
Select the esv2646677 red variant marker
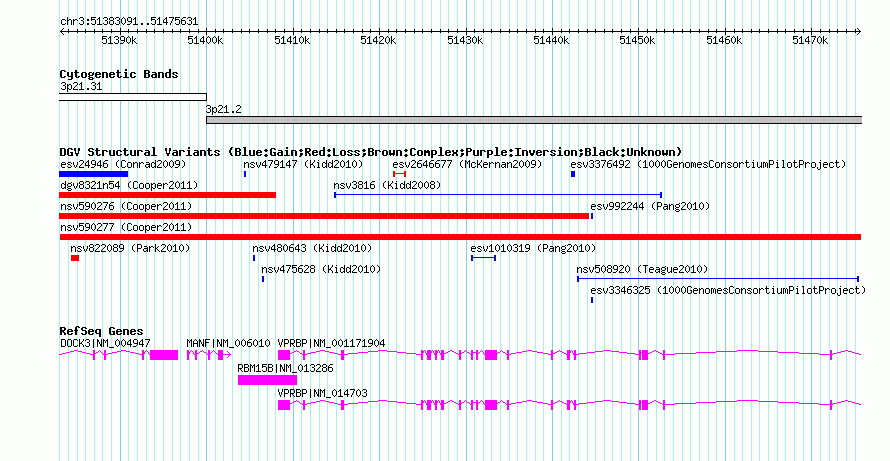coord(399,174)
